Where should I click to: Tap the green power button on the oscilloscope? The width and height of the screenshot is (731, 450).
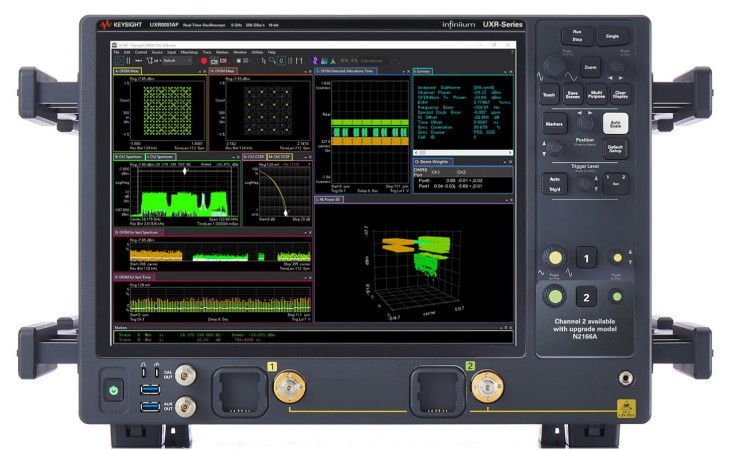coord(113,390)
